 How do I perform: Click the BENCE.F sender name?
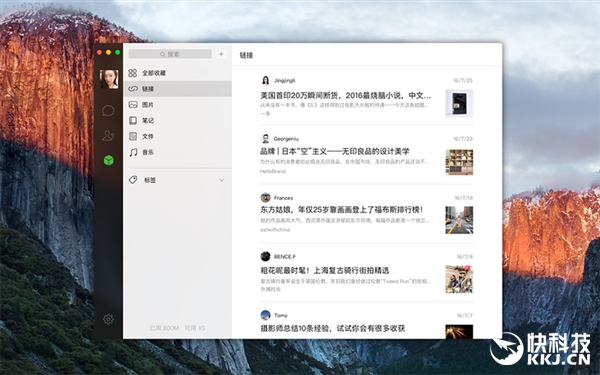[x=285, y=256]
